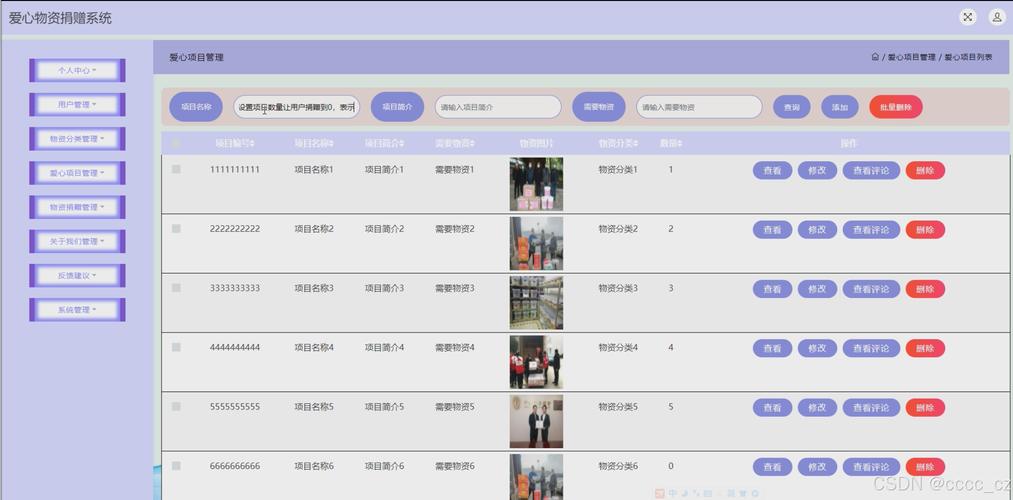Sort table by 项目编号 column
This screenshot has width=1013, height=500.
[235, 143]
